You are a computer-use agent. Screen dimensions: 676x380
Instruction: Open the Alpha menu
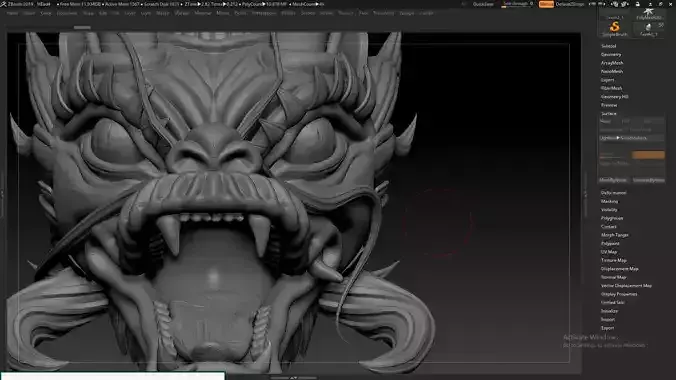click(x=13, y=13)
